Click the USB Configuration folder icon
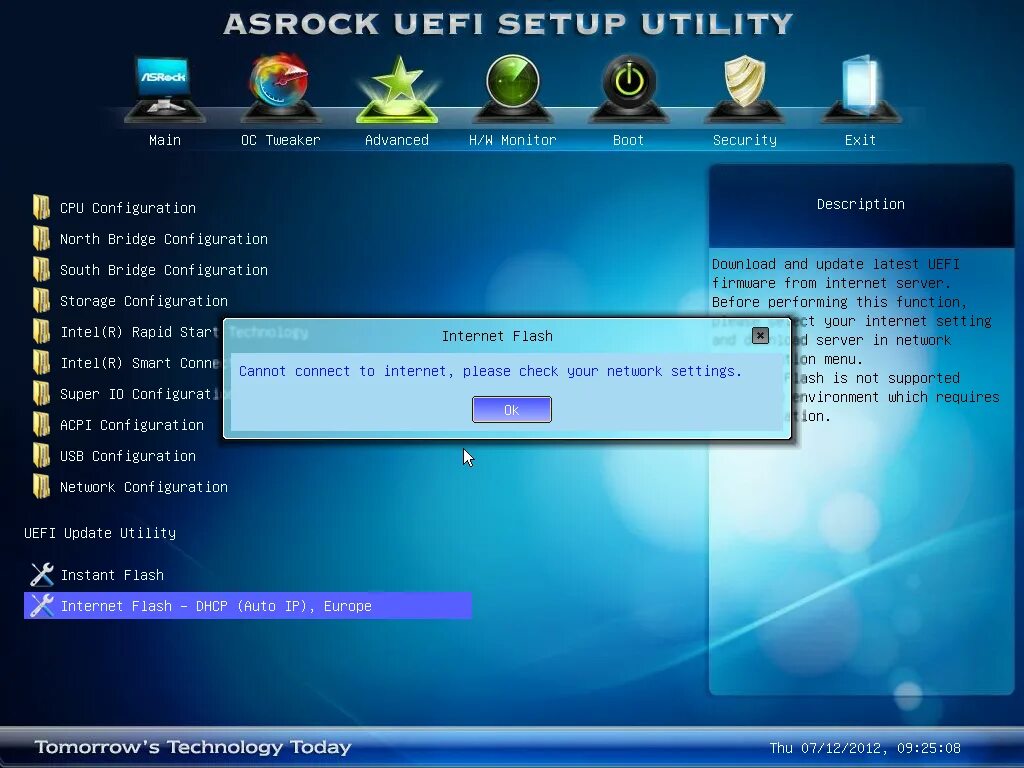The width and height of the screenshot is (1024, 768). coord(41,455)
